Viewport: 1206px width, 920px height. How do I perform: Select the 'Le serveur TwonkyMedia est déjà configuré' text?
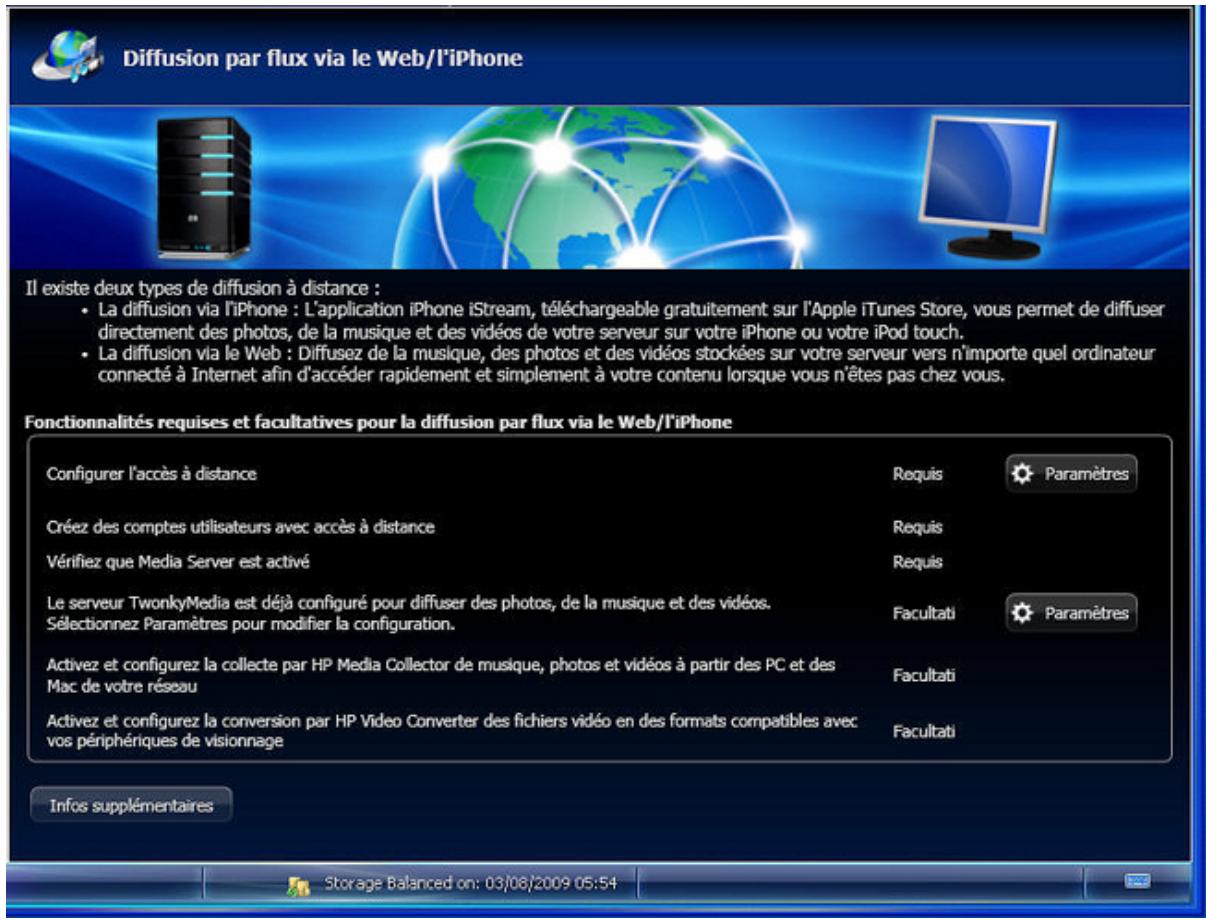408,614
